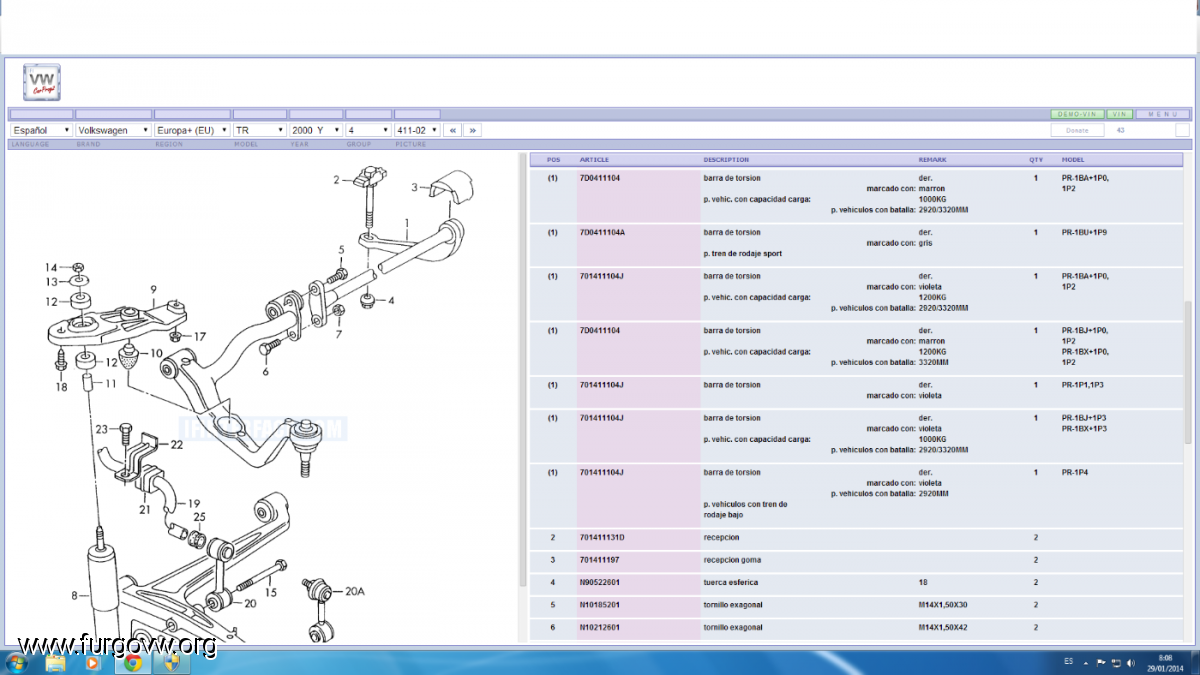The width and height of the screenshot is (1200, 675).
Task: Go to next picture with » button
Action: tap(472, 130)
